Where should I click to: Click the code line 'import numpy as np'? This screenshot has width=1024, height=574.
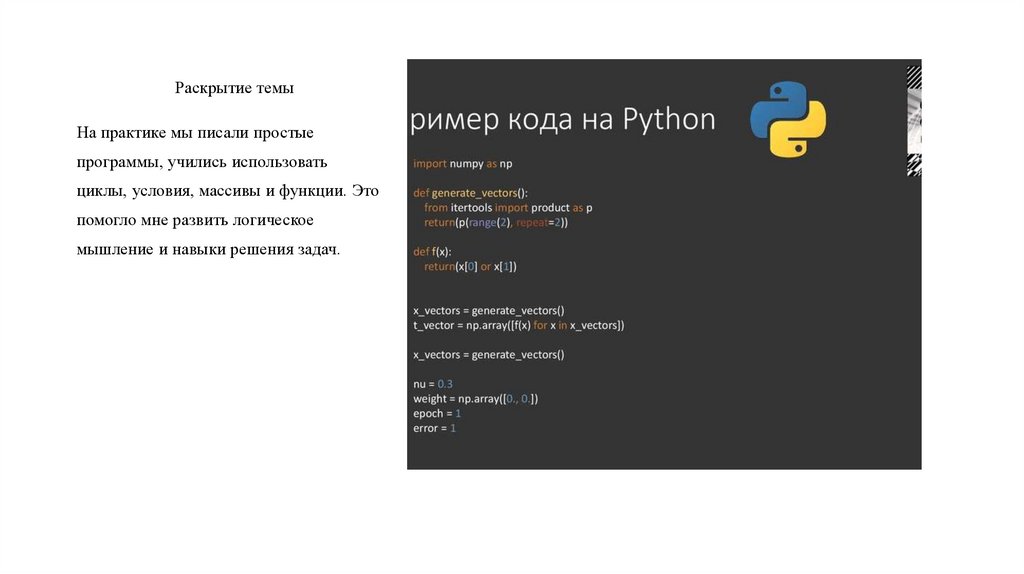pyautogui.click(x=462, y=164)
